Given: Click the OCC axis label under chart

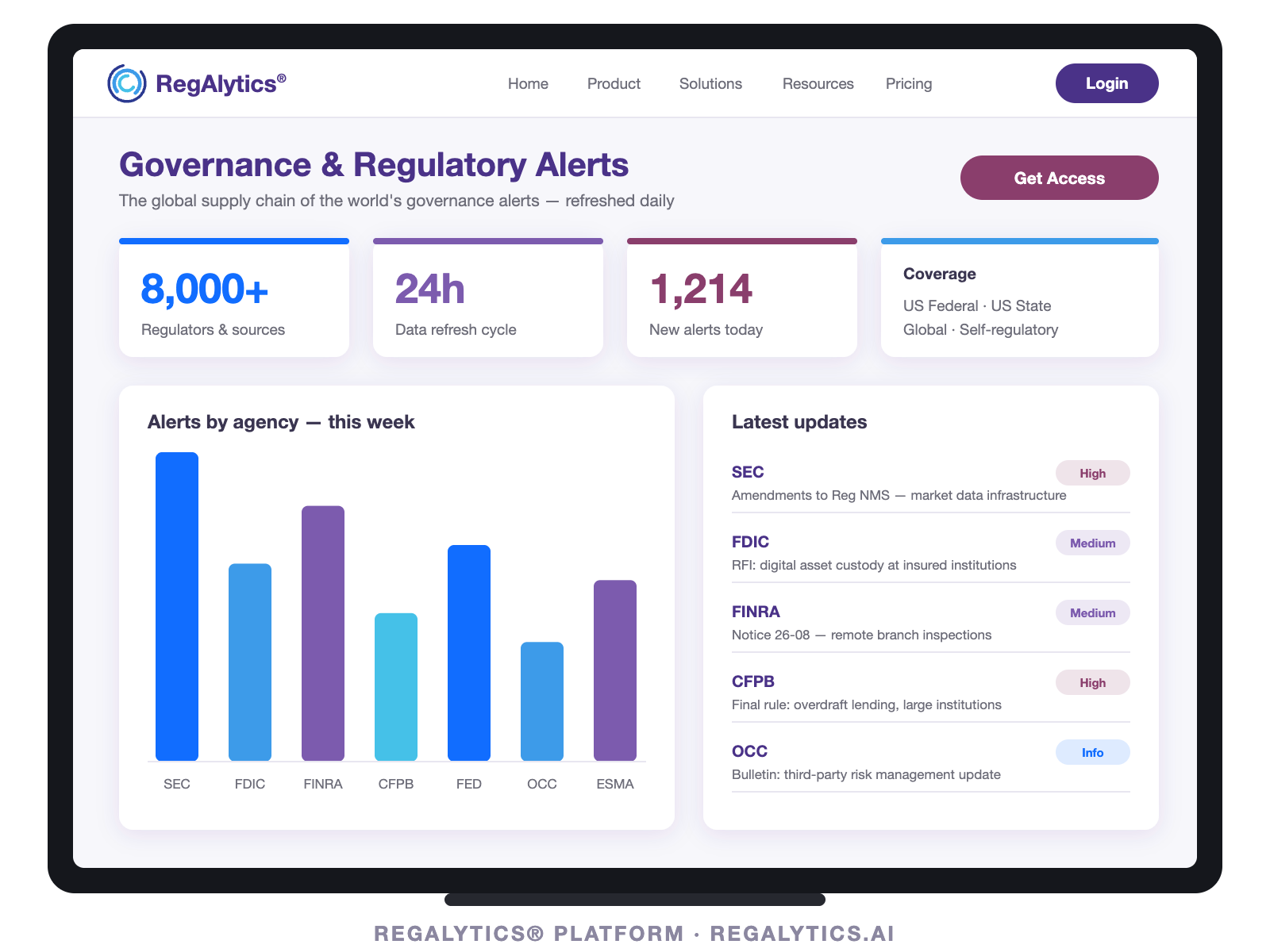Looking at the screenshot, I should point(542,784).
